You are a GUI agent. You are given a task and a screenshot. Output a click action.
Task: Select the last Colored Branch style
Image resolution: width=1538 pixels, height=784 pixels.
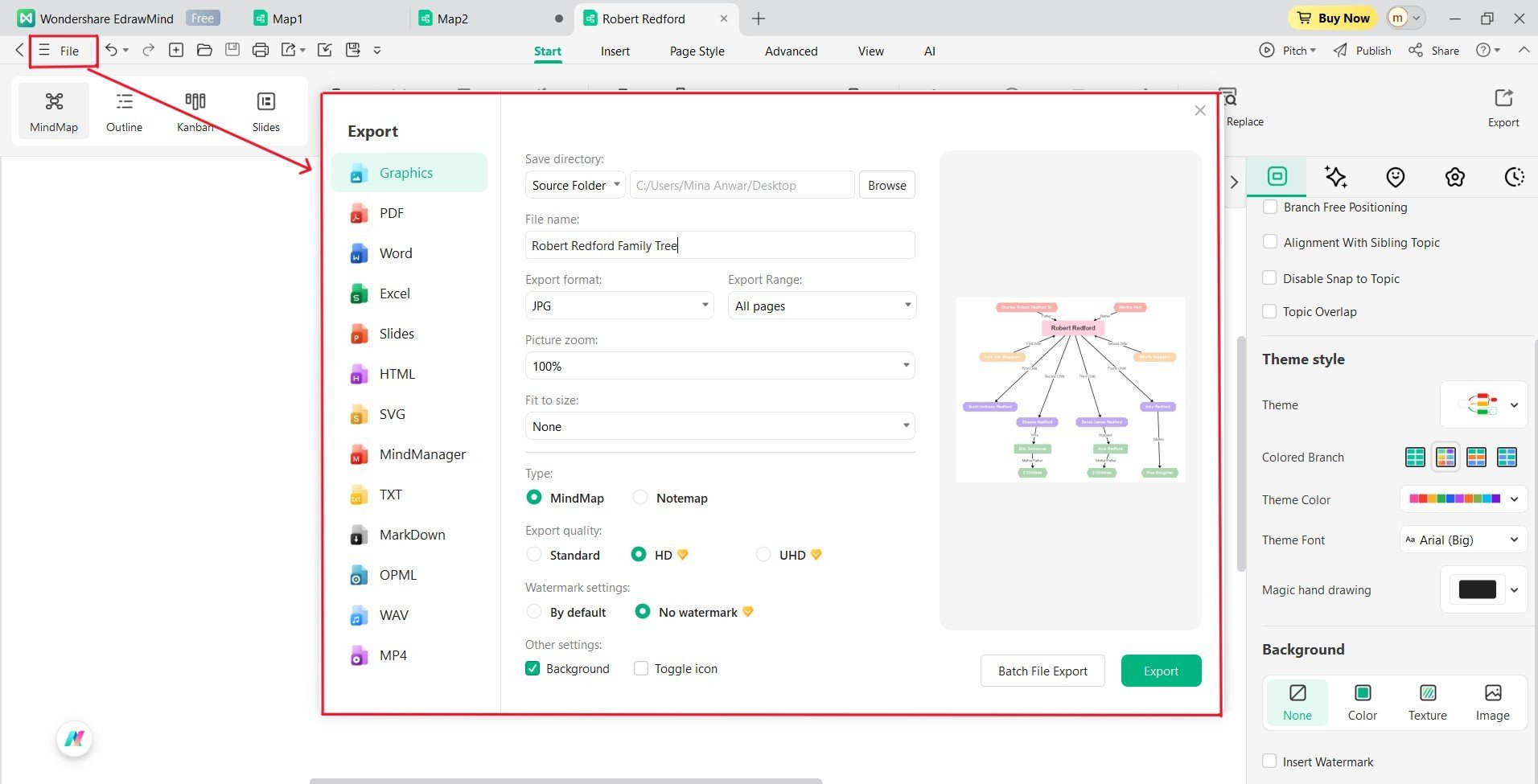tap(1507, 458)
